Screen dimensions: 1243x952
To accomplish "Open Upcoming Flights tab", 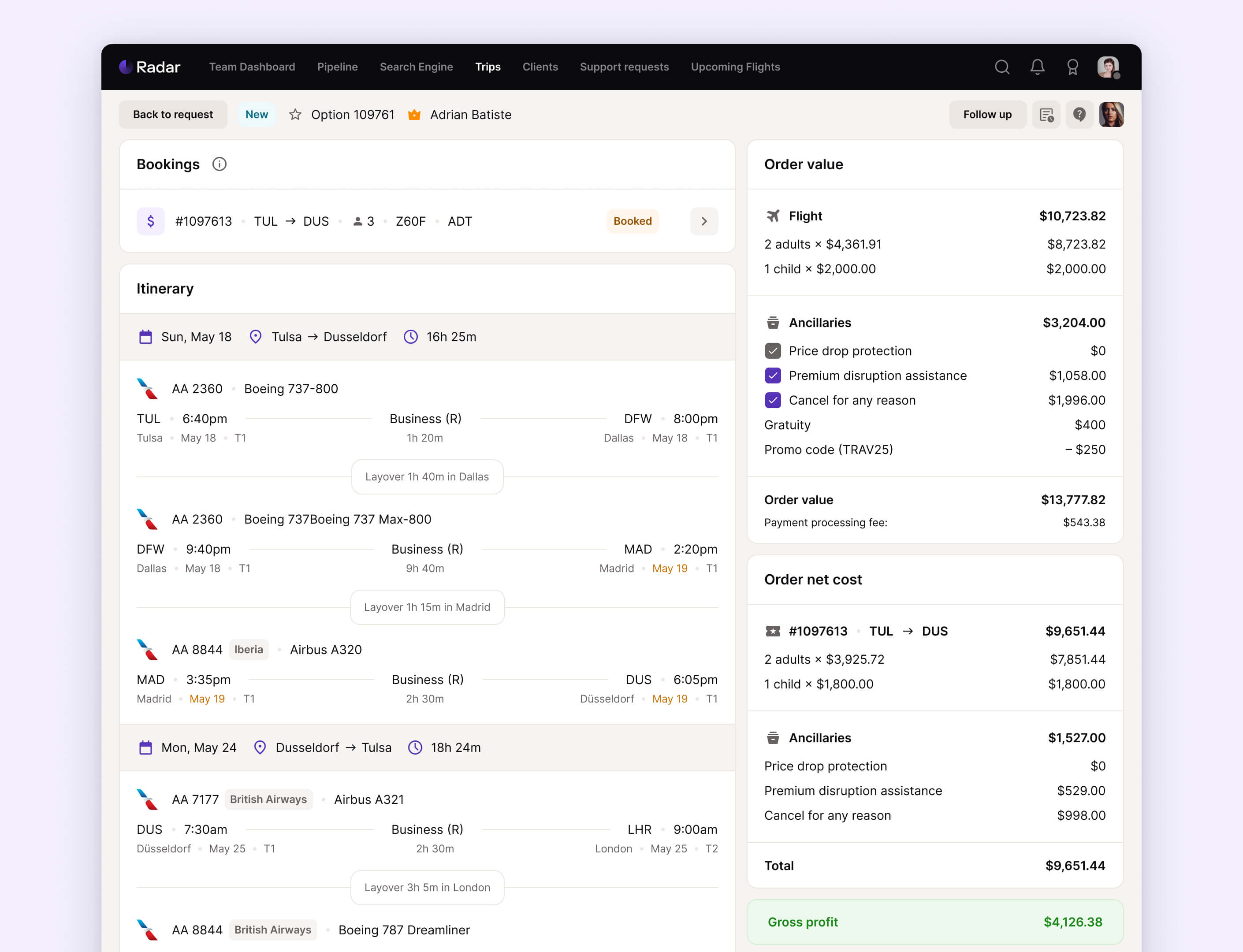I will [735, 67].
